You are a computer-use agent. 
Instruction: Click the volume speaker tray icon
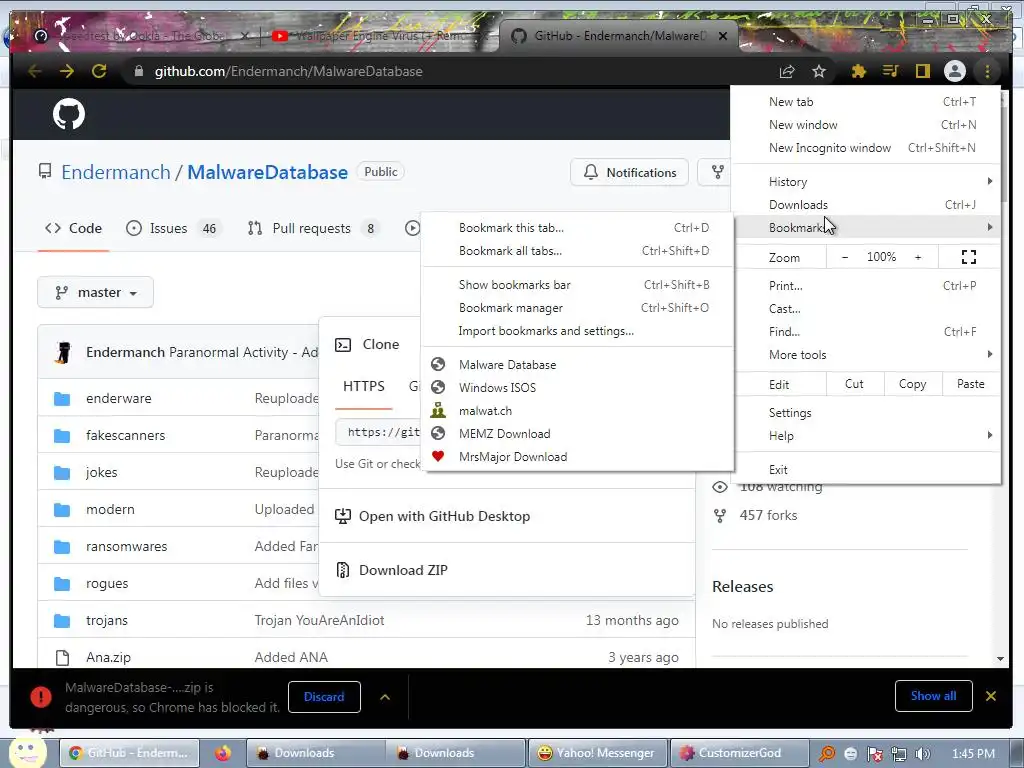click(x=923, y=754)
